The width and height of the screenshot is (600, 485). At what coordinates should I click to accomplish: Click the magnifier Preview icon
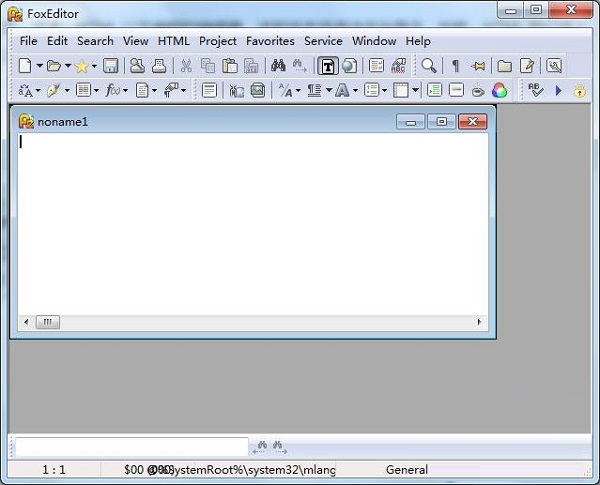(429, 66)
